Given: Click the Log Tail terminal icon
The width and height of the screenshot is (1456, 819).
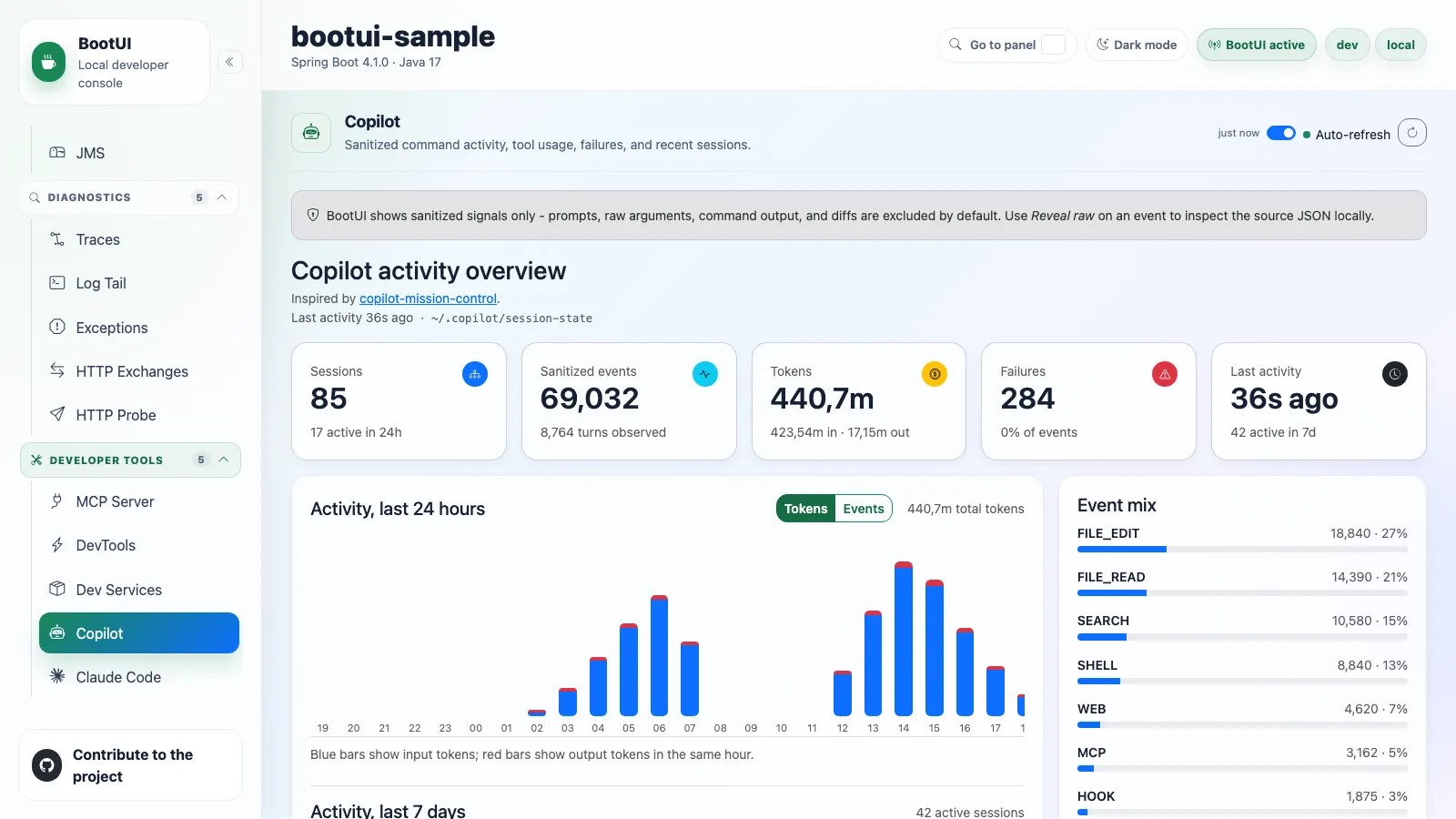Looking at the screenshot, I should point(57,283).
